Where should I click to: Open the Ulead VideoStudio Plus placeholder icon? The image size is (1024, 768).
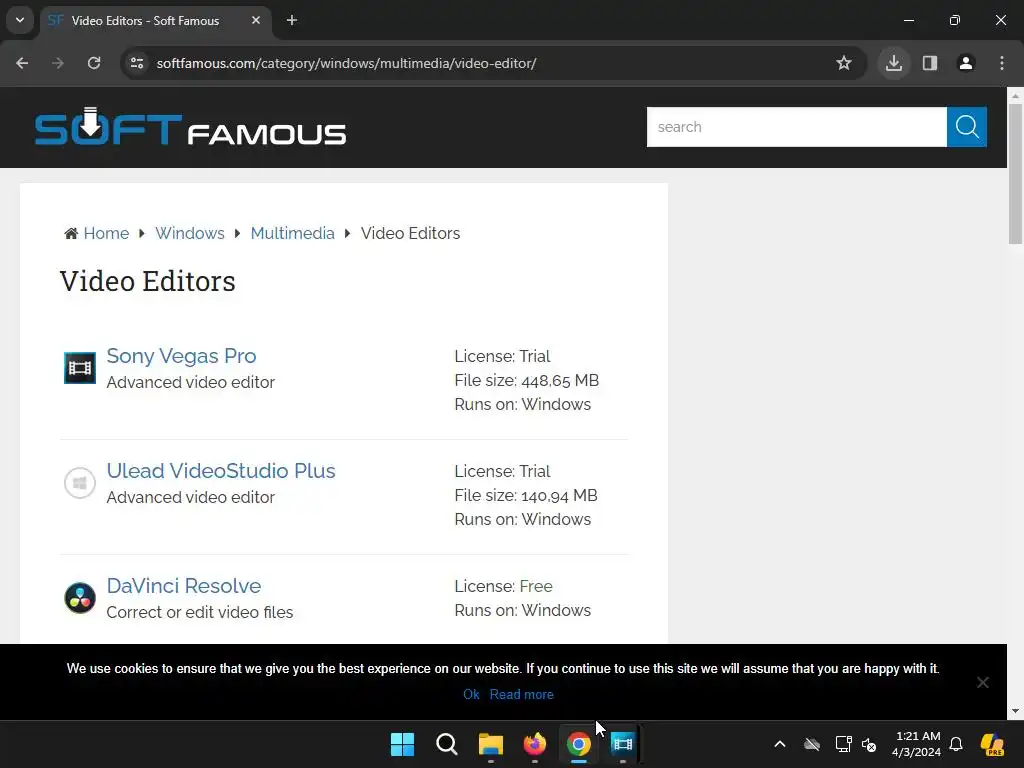[x=80, y=483]
